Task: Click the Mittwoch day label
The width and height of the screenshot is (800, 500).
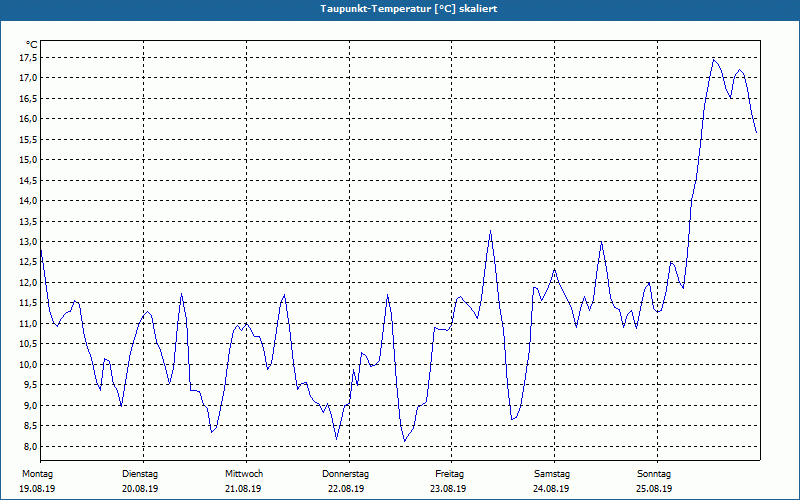Action: (244, 474)
